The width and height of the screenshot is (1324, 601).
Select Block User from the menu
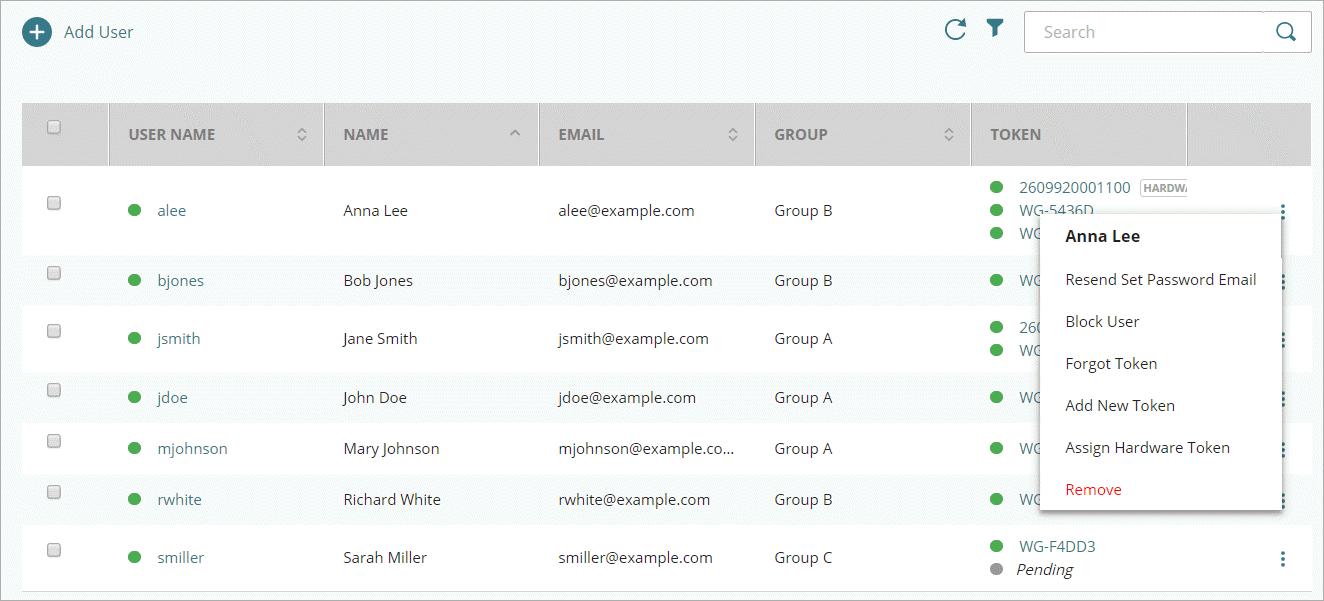pos(1102,322)
